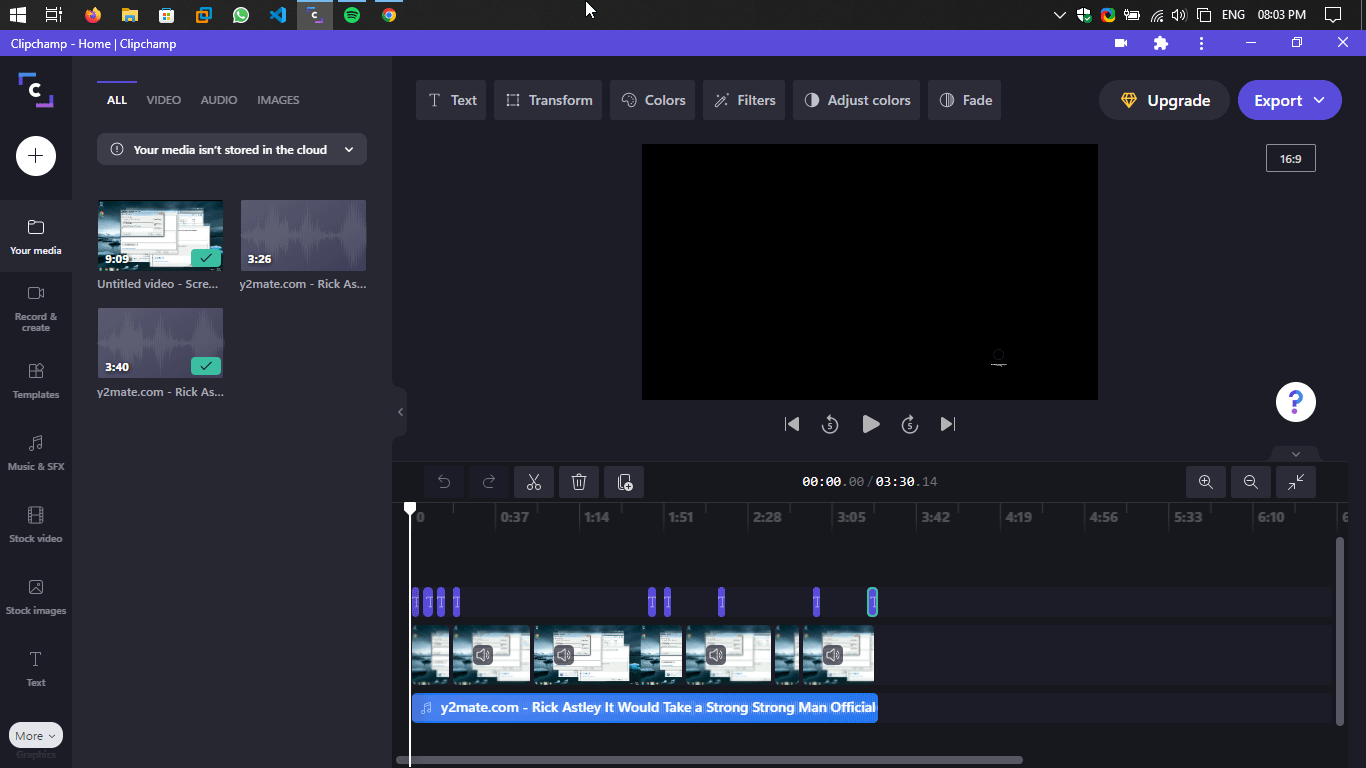The width and height of the screenshot is (1366, 768).
Task: Open the Stock video library
Action: pyautogui.click(x=36, y=525)
